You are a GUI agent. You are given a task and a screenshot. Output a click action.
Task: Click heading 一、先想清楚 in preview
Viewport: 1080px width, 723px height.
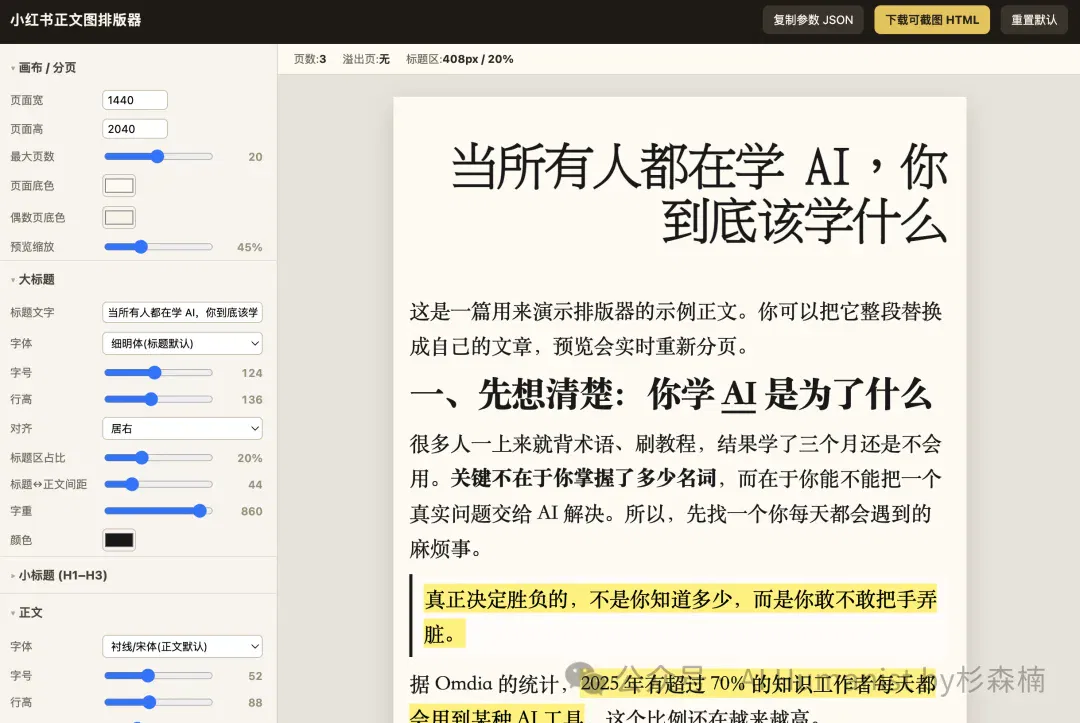pos(671,395)
